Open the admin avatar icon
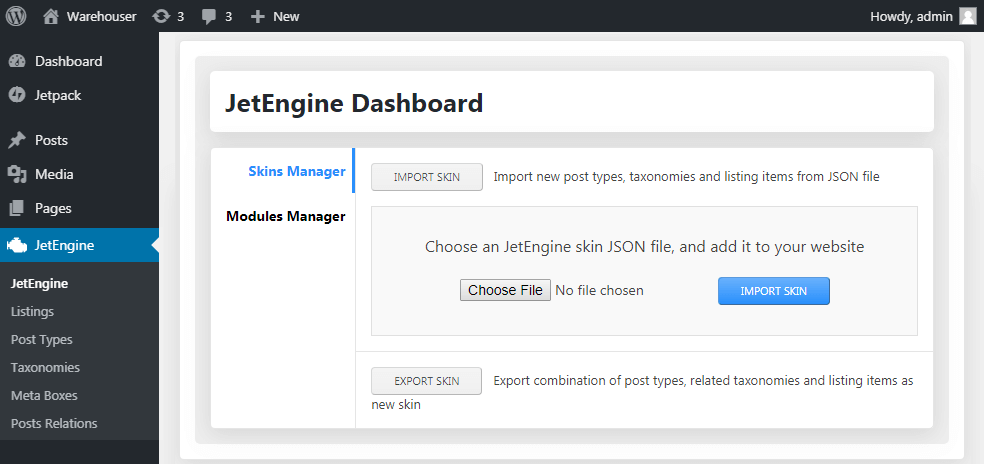Viewport: 984px width, 464px height. [967, 16]
